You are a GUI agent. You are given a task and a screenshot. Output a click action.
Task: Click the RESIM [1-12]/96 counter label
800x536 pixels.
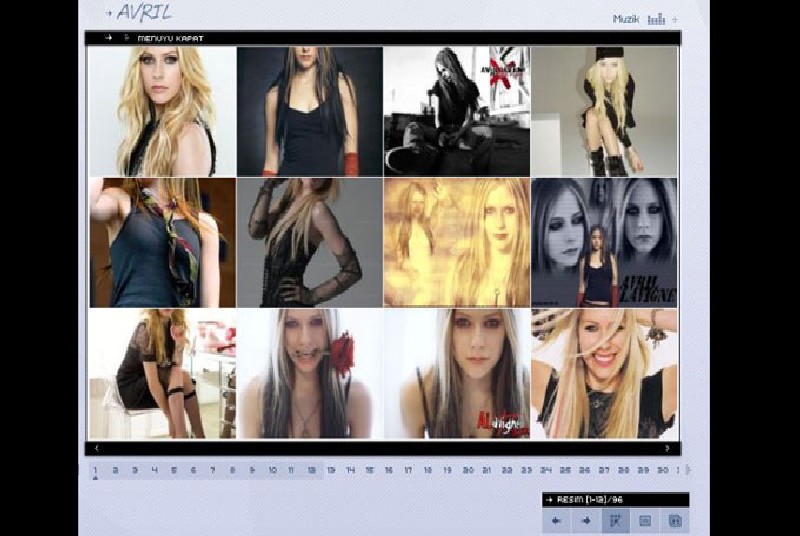(x=589, y=500)
